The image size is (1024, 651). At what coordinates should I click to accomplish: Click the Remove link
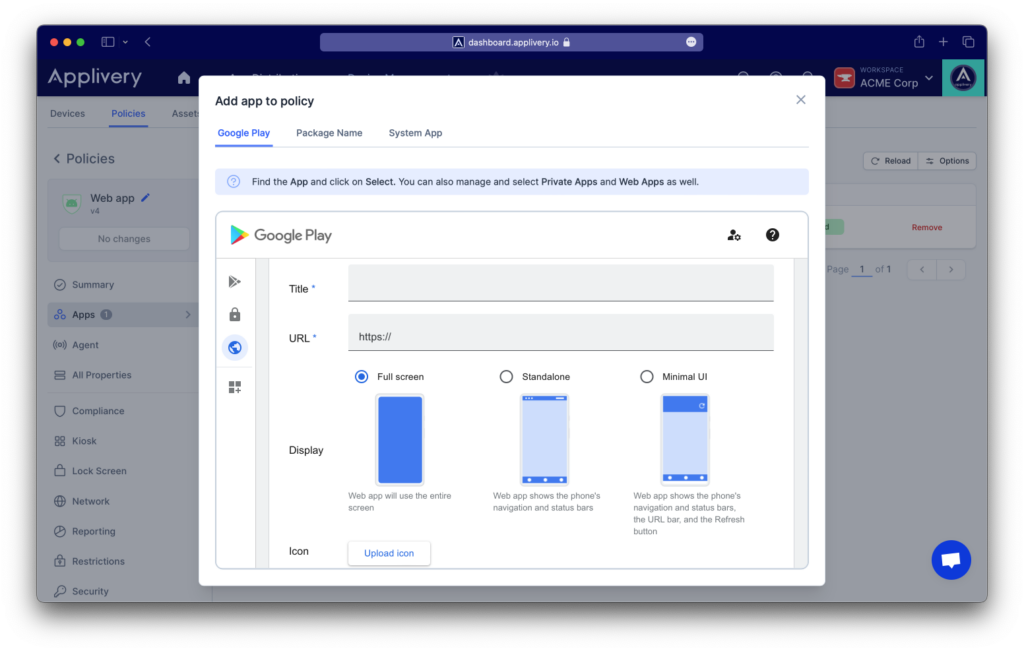(927, 227)
